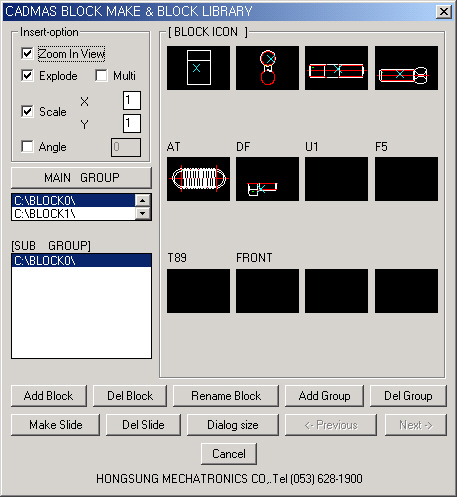The image size is (457, 497).
Task: Toggle the Zoom In View checkbox
Action: click(27, 54)
